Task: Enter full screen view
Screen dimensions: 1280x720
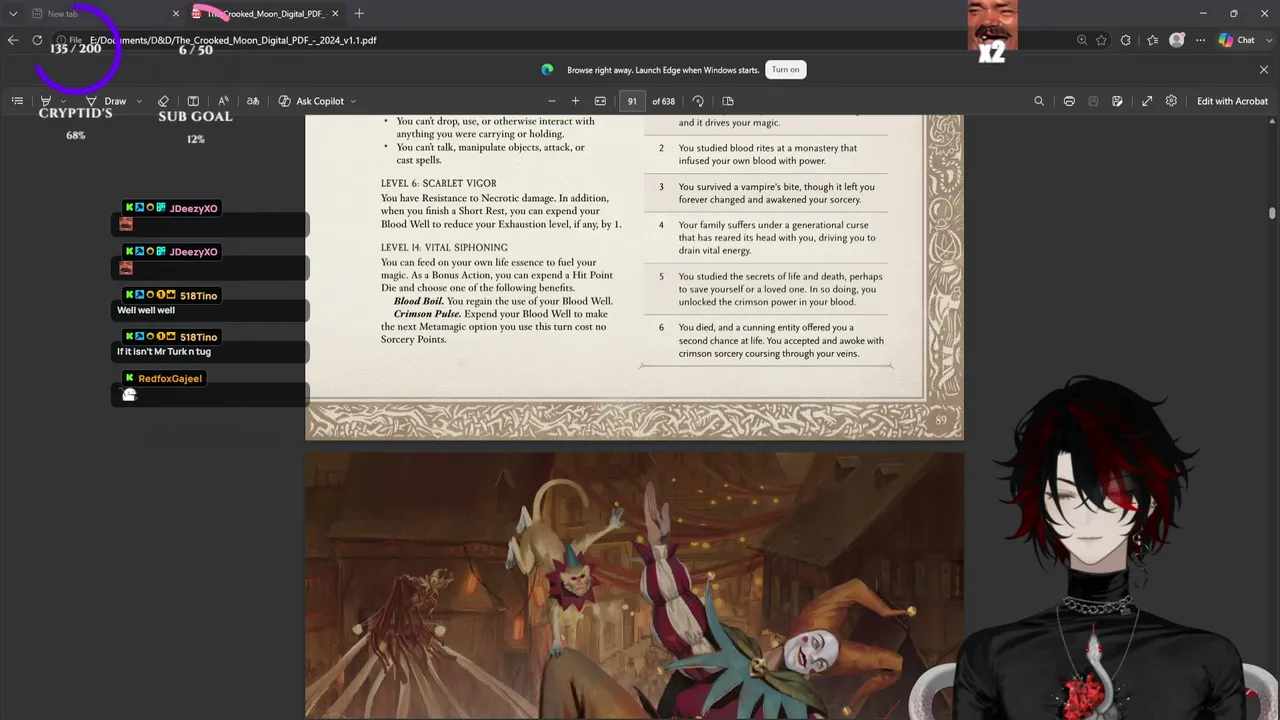Action: coord(1147,101)
